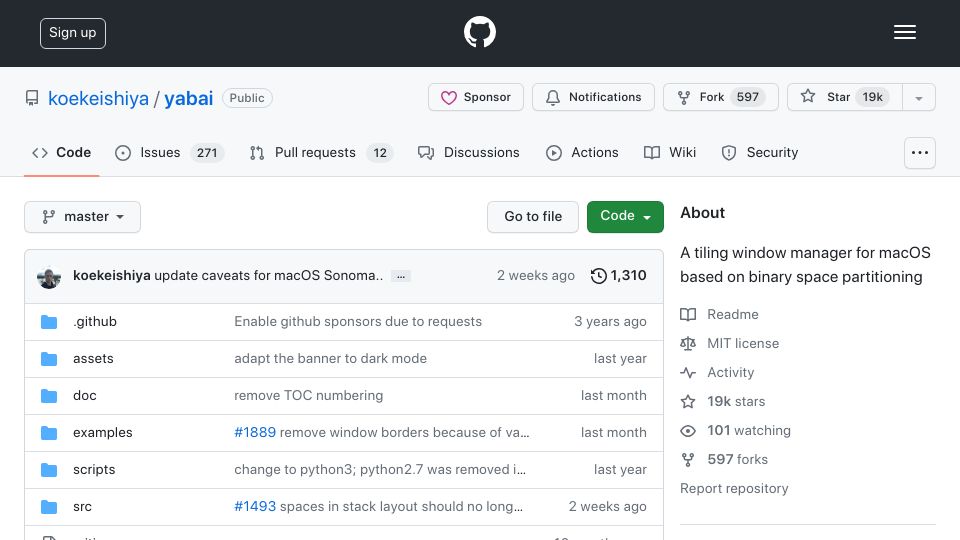Expand the commit message ellipsis
The width and height of the screenshot is (960, 540).
(x=401, y=276)
